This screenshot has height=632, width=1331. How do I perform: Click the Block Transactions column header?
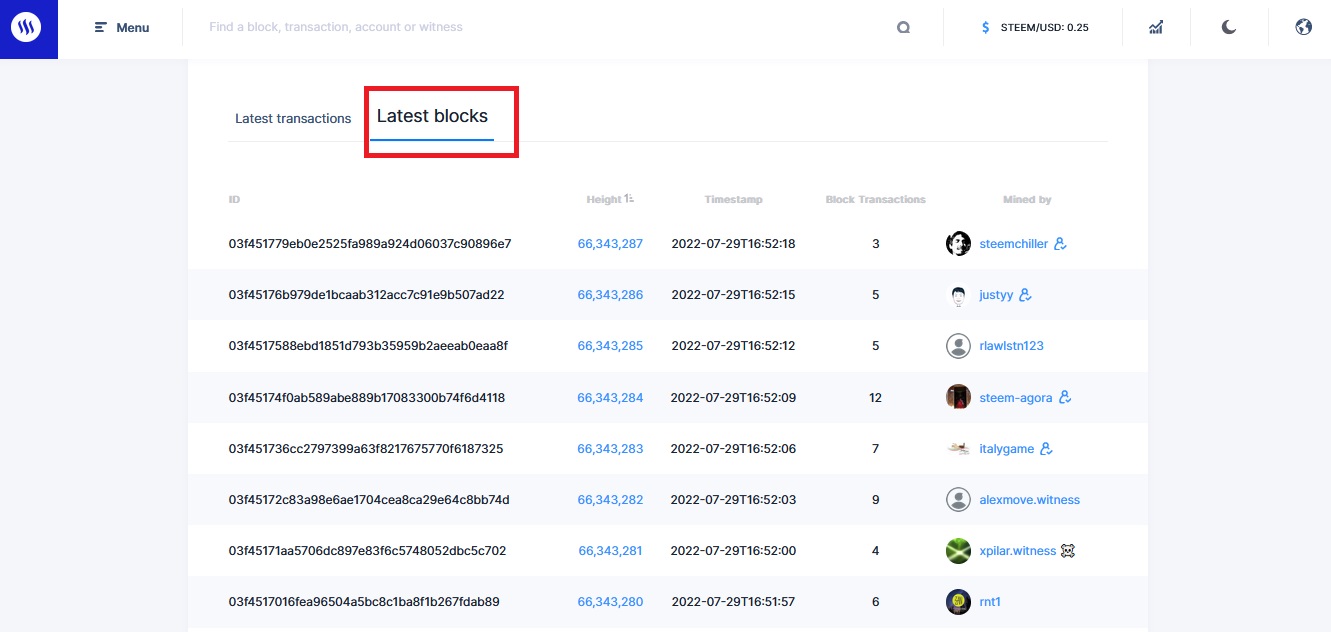[876, 199]
